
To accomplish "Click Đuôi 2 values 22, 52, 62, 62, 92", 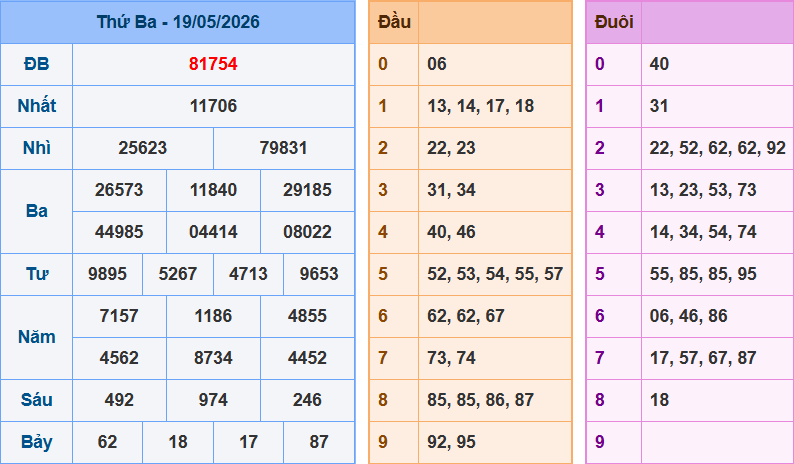I will [x=718, y=148].
